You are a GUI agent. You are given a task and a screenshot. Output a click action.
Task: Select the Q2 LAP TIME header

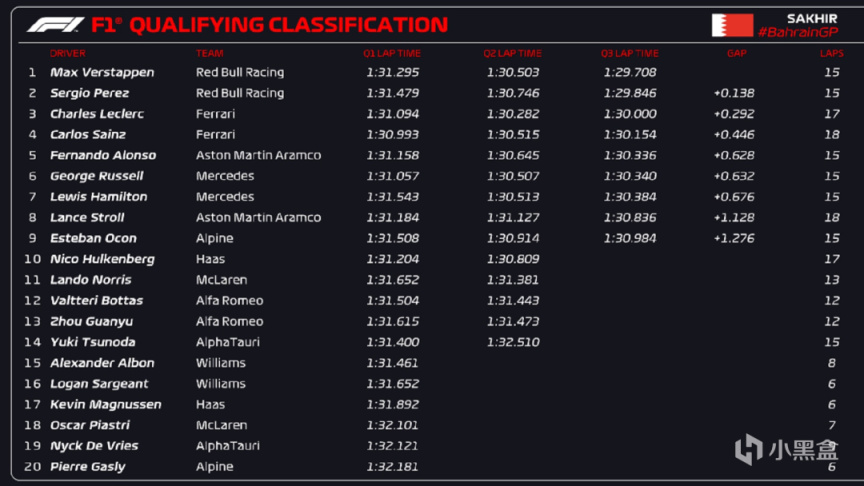click(x=512, y=53)
